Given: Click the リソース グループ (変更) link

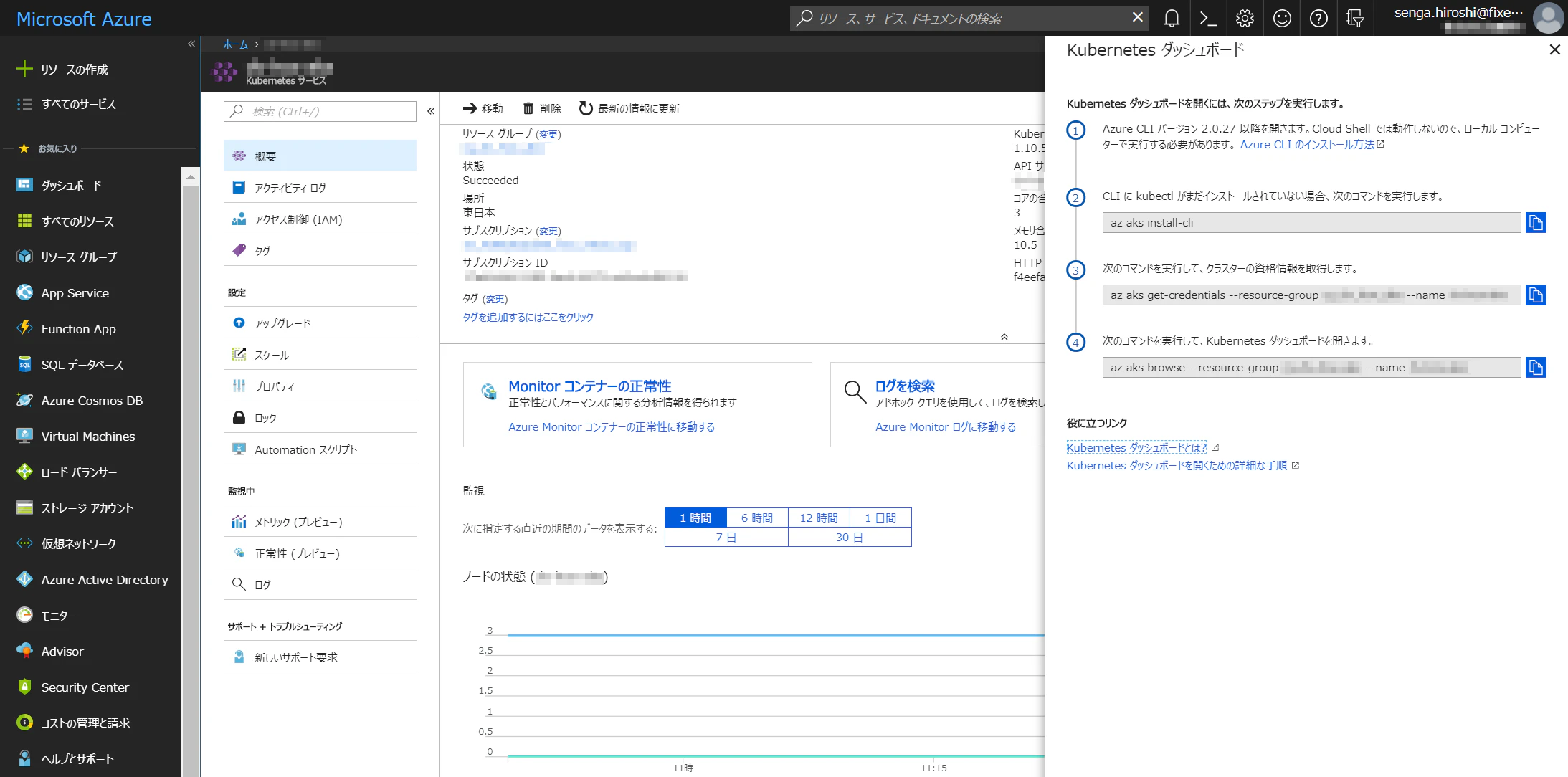Looking at the screenshot, I should coord(548,134).
